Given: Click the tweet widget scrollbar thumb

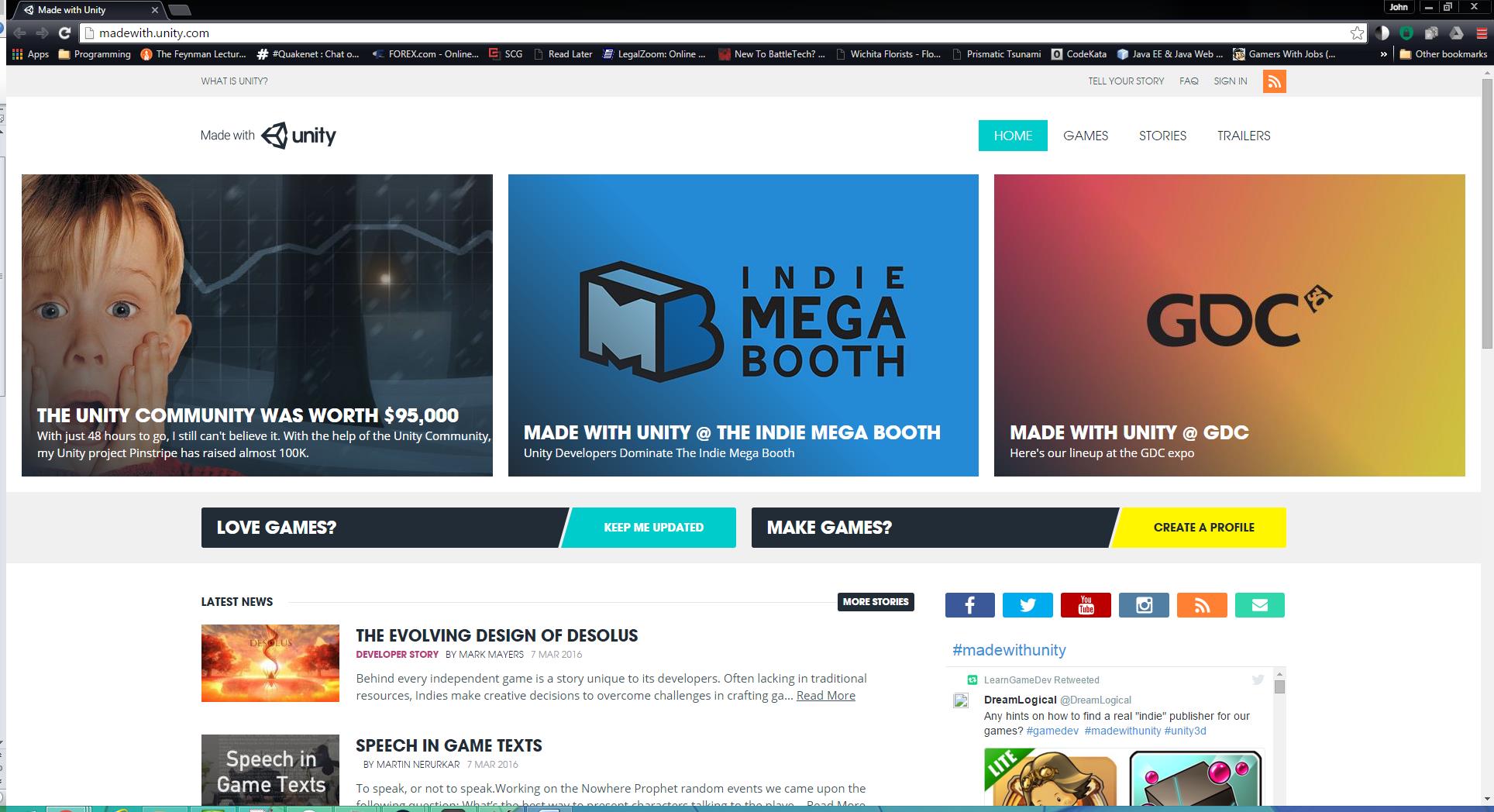Looking at the screenshot, I should [1279, 686].
